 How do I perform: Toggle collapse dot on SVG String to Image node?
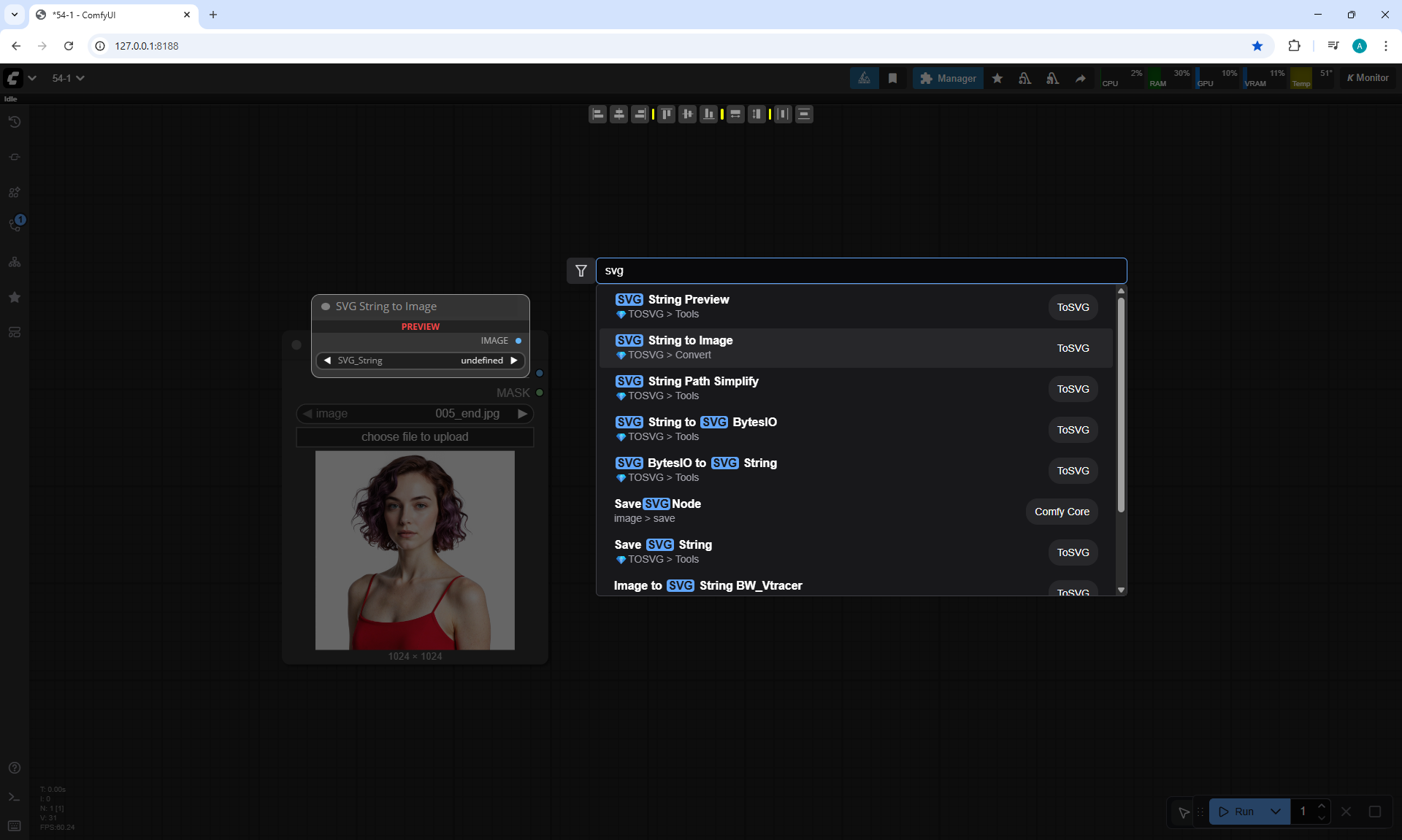coord(326,307)
